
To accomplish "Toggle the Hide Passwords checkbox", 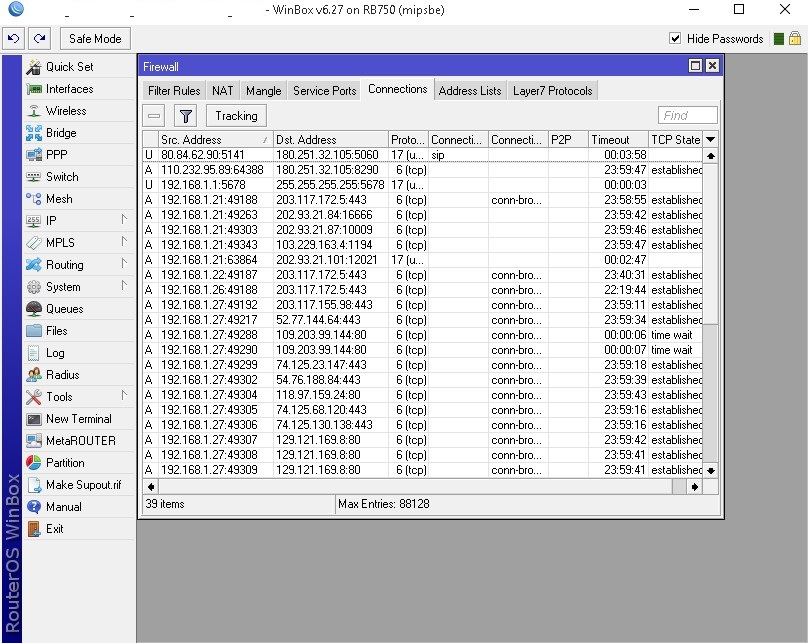I will click(675, 39).
